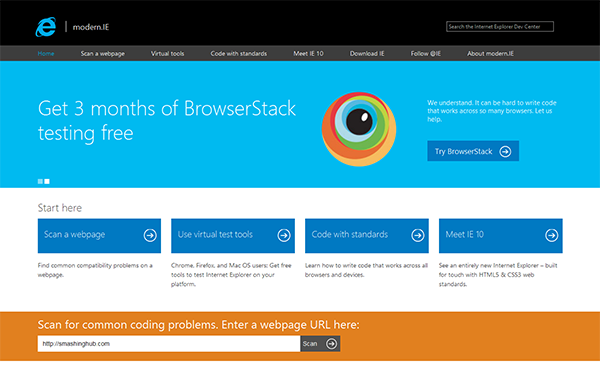
Task: Choose Download IE menu item
Action: [x=367, y=54]
